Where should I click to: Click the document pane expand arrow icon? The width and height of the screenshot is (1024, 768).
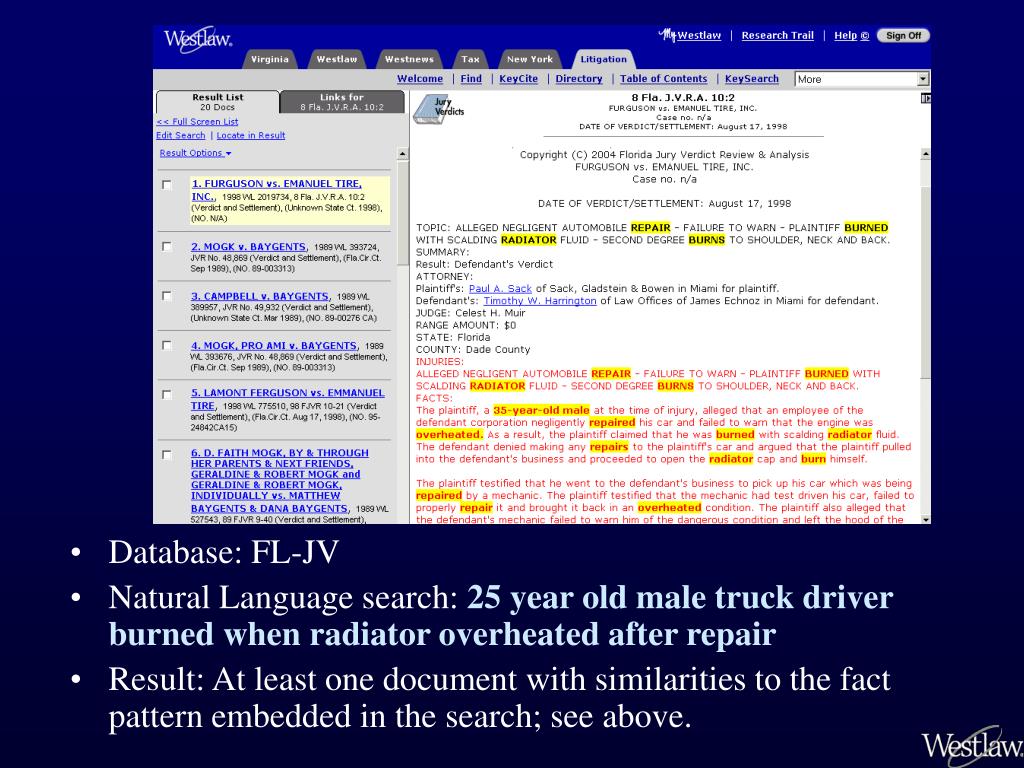(925, 99)
